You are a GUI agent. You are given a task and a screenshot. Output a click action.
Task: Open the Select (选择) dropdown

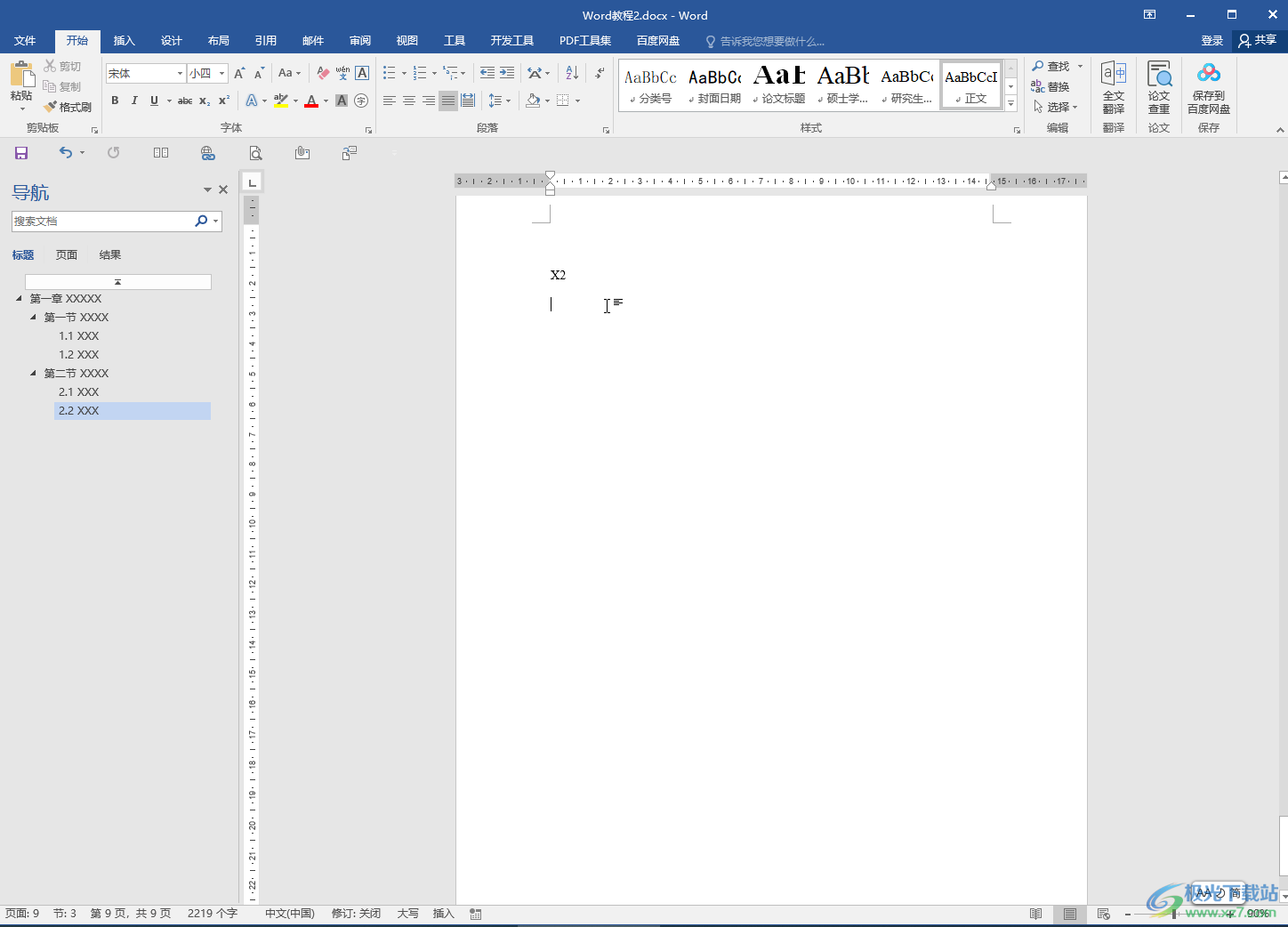tap(1056, 107)
